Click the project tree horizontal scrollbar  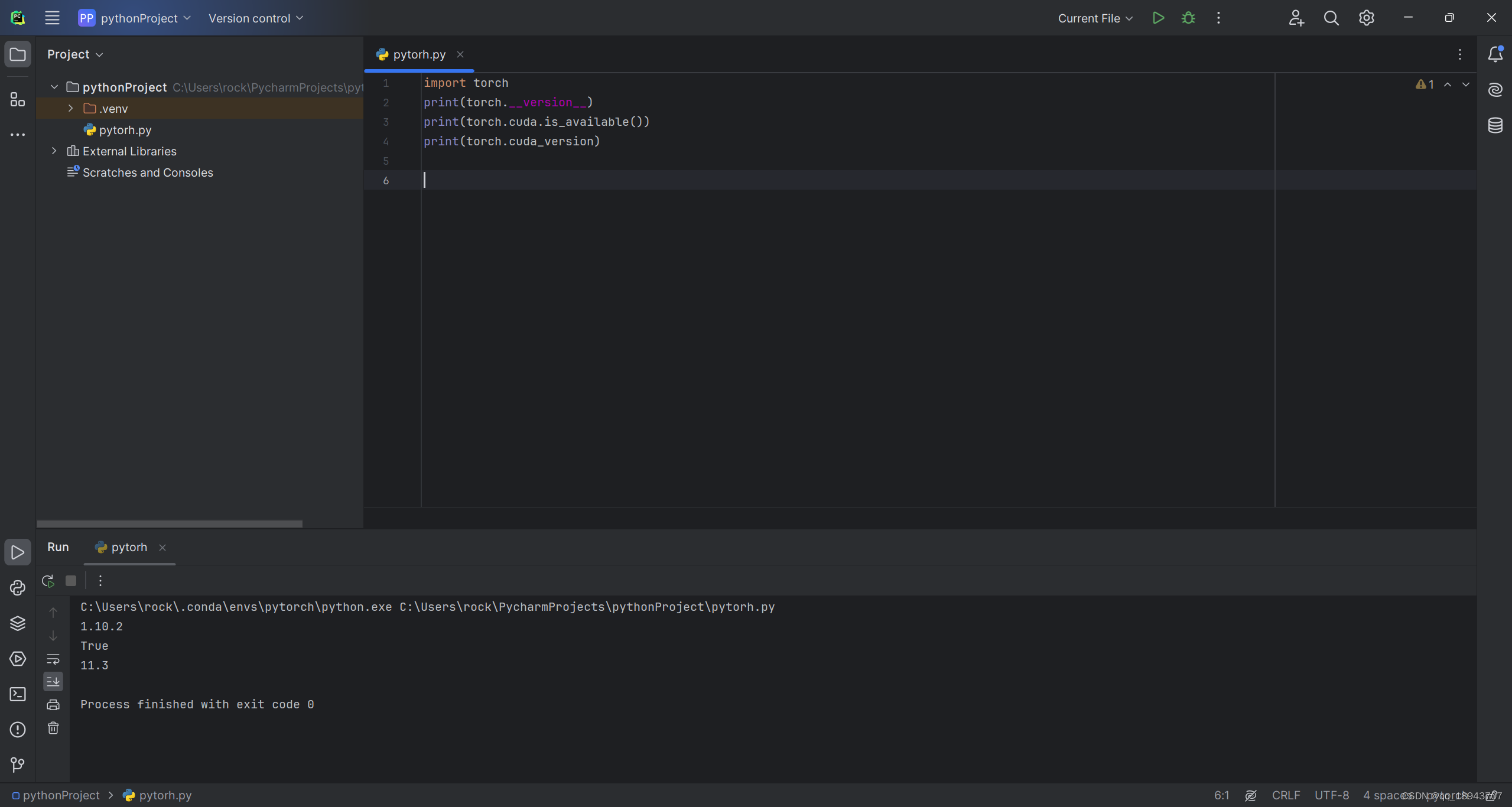[x=170, y=523]
